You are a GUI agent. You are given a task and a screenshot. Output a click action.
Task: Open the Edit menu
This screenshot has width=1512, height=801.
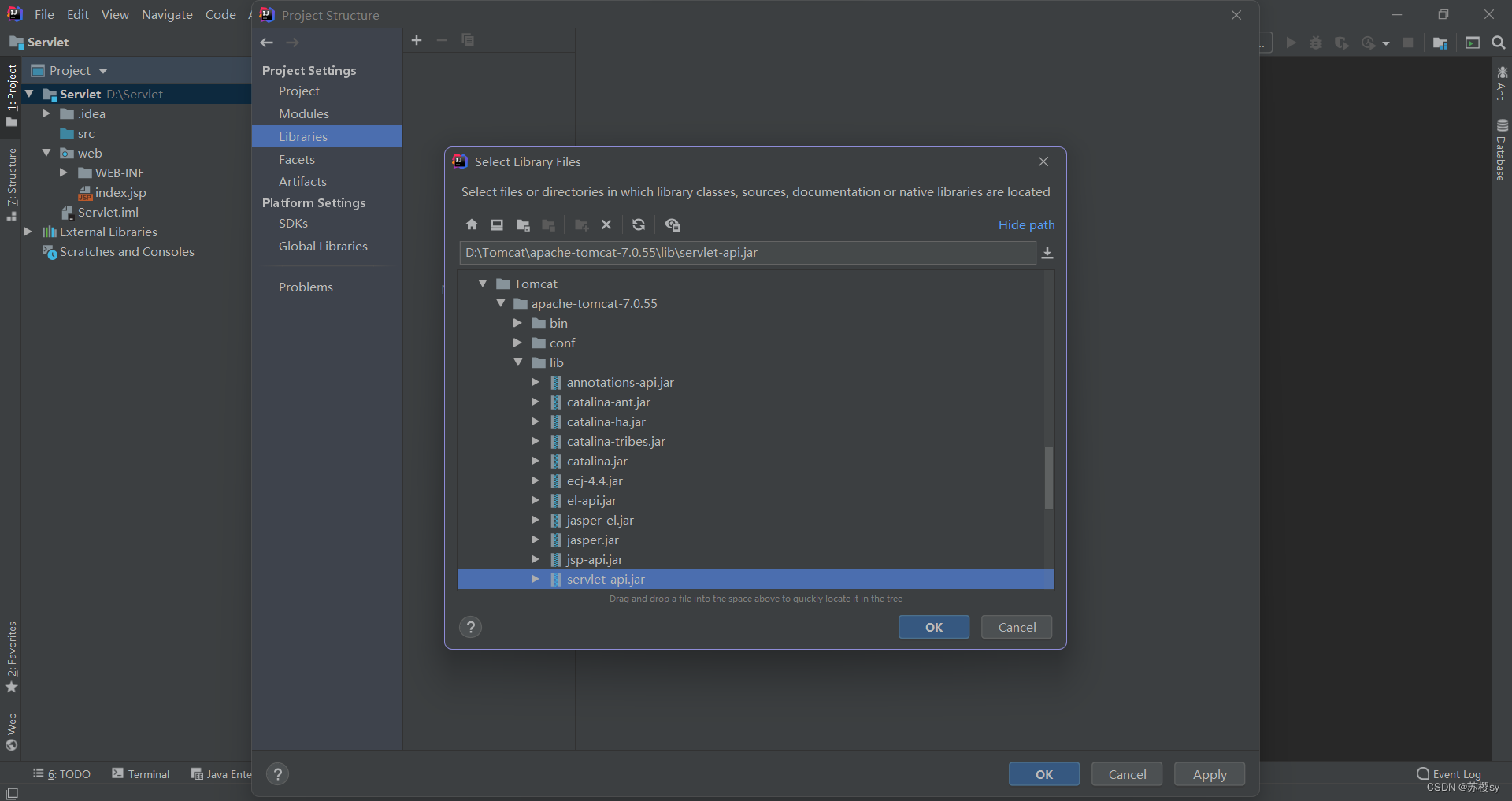[x=77, y=15]
